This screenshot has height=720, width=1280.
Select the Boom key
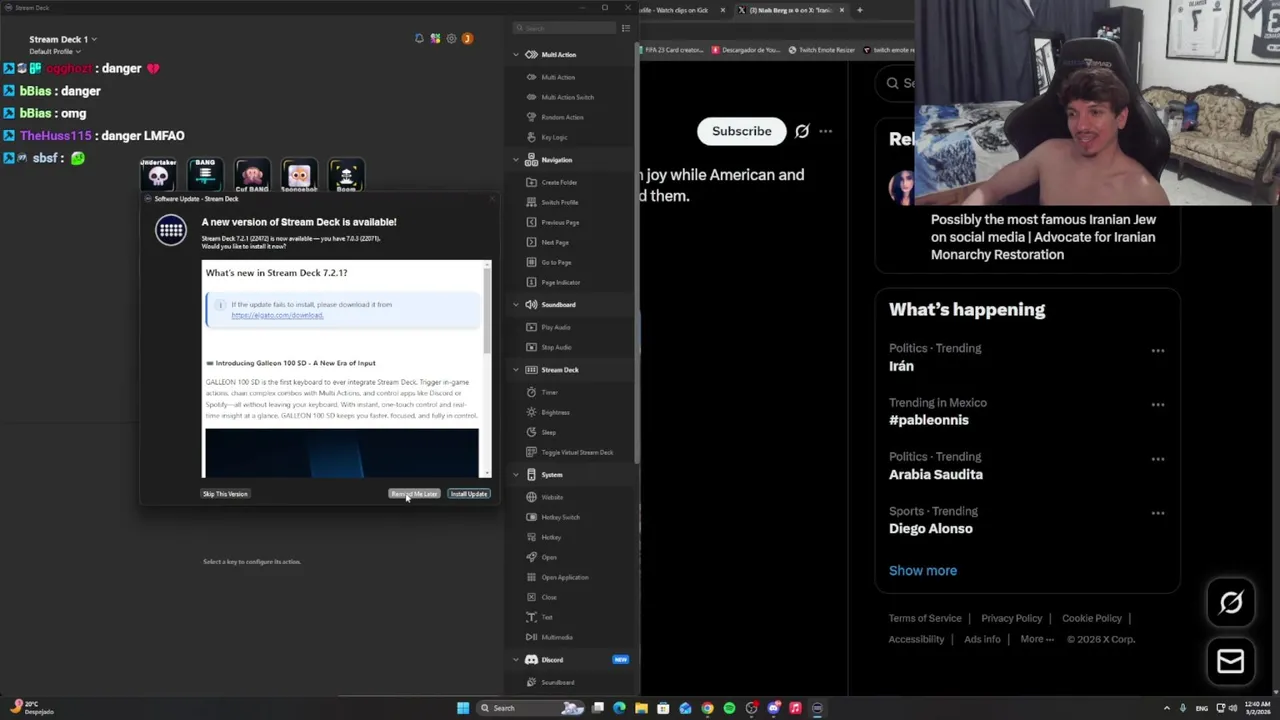point(346,176)
